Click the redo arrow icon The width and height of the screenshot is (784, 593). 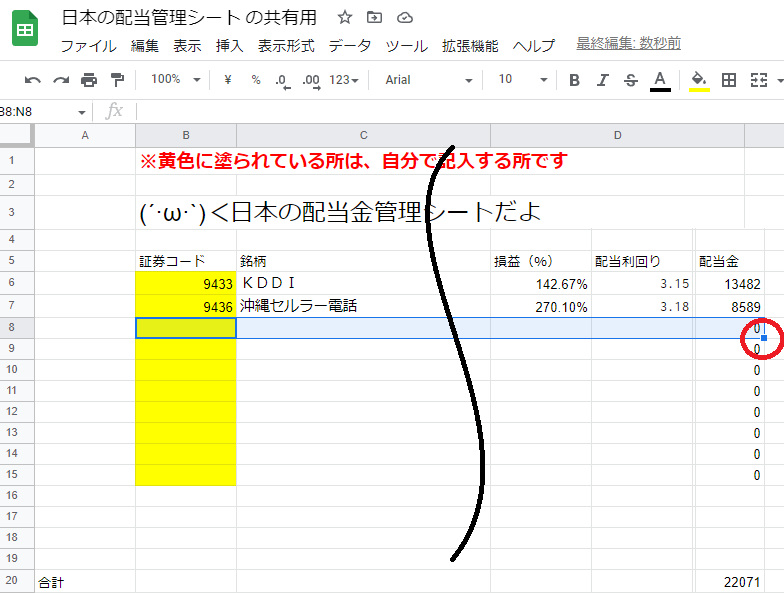[x=61, y=80]
